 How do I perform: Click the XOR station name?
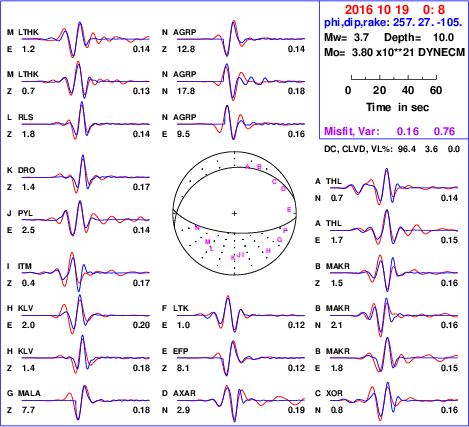pos(334,393)
